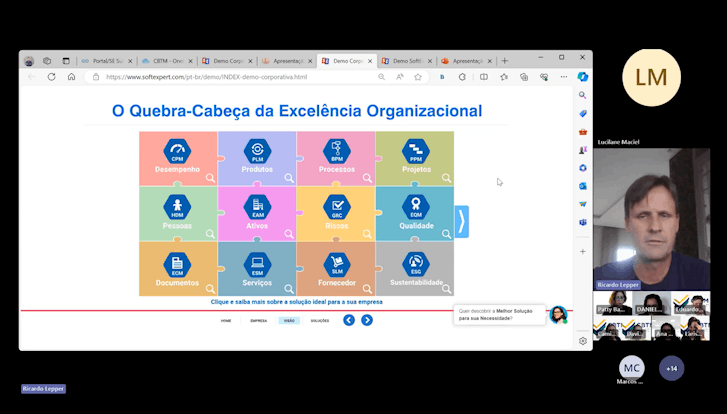This screenshot has width=727, height=414.
Task: Select the ESM Serviços laptop icon
Action: coord(257,264)
